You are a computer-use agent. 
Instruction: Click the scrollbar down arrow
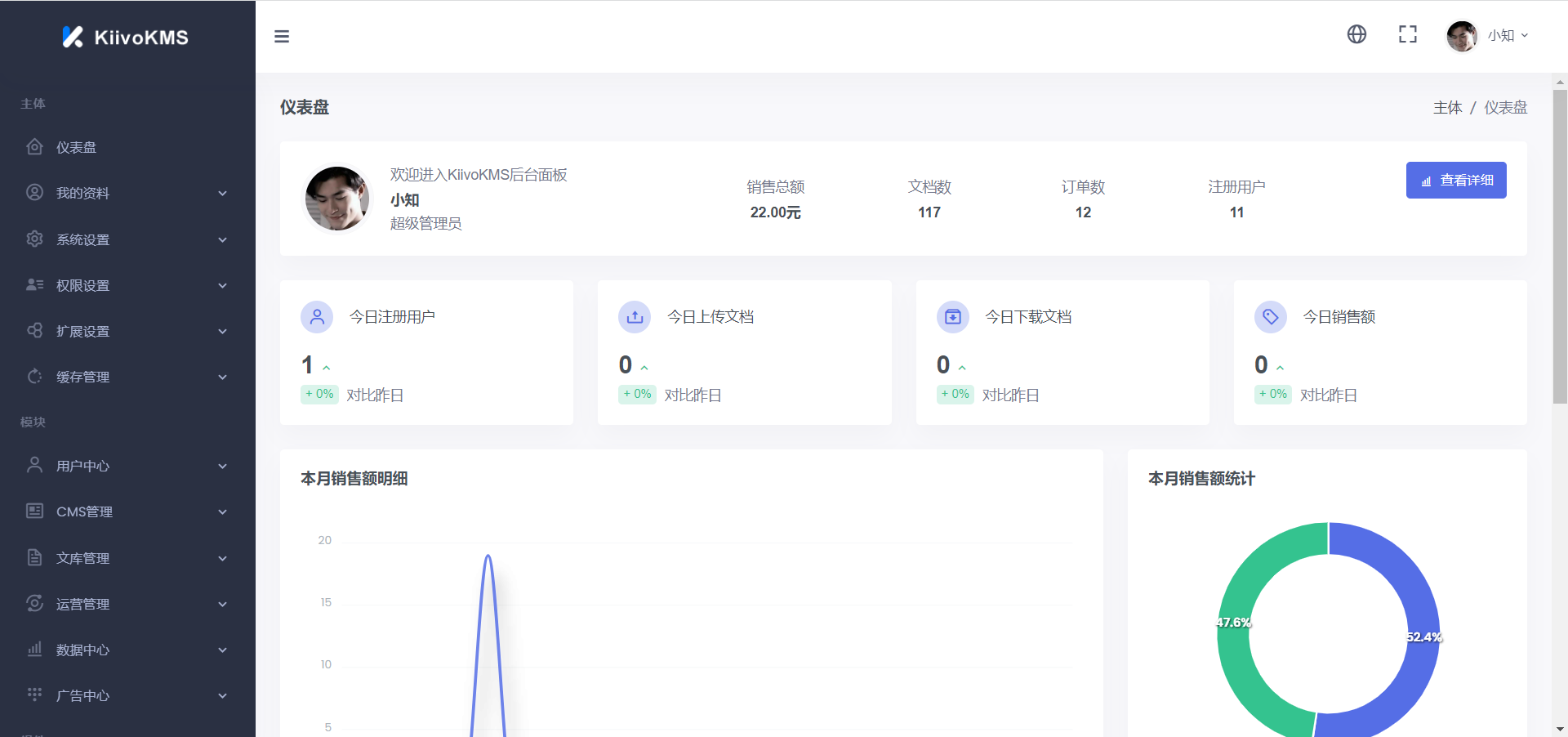tap(1560, 729)
